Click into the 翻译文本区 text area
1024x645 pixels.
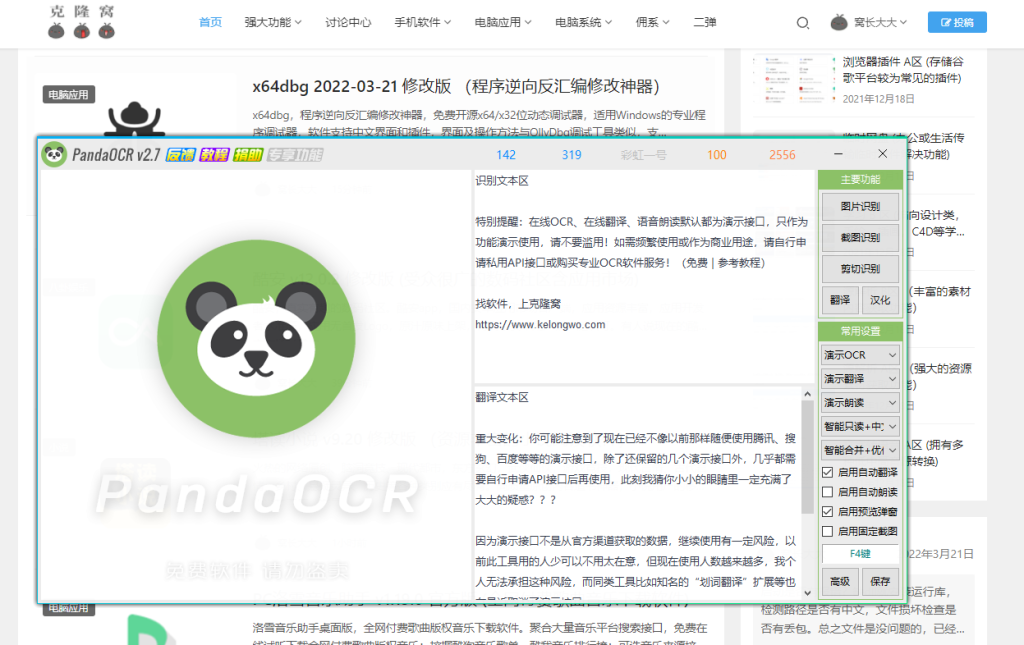coord(637,493)
